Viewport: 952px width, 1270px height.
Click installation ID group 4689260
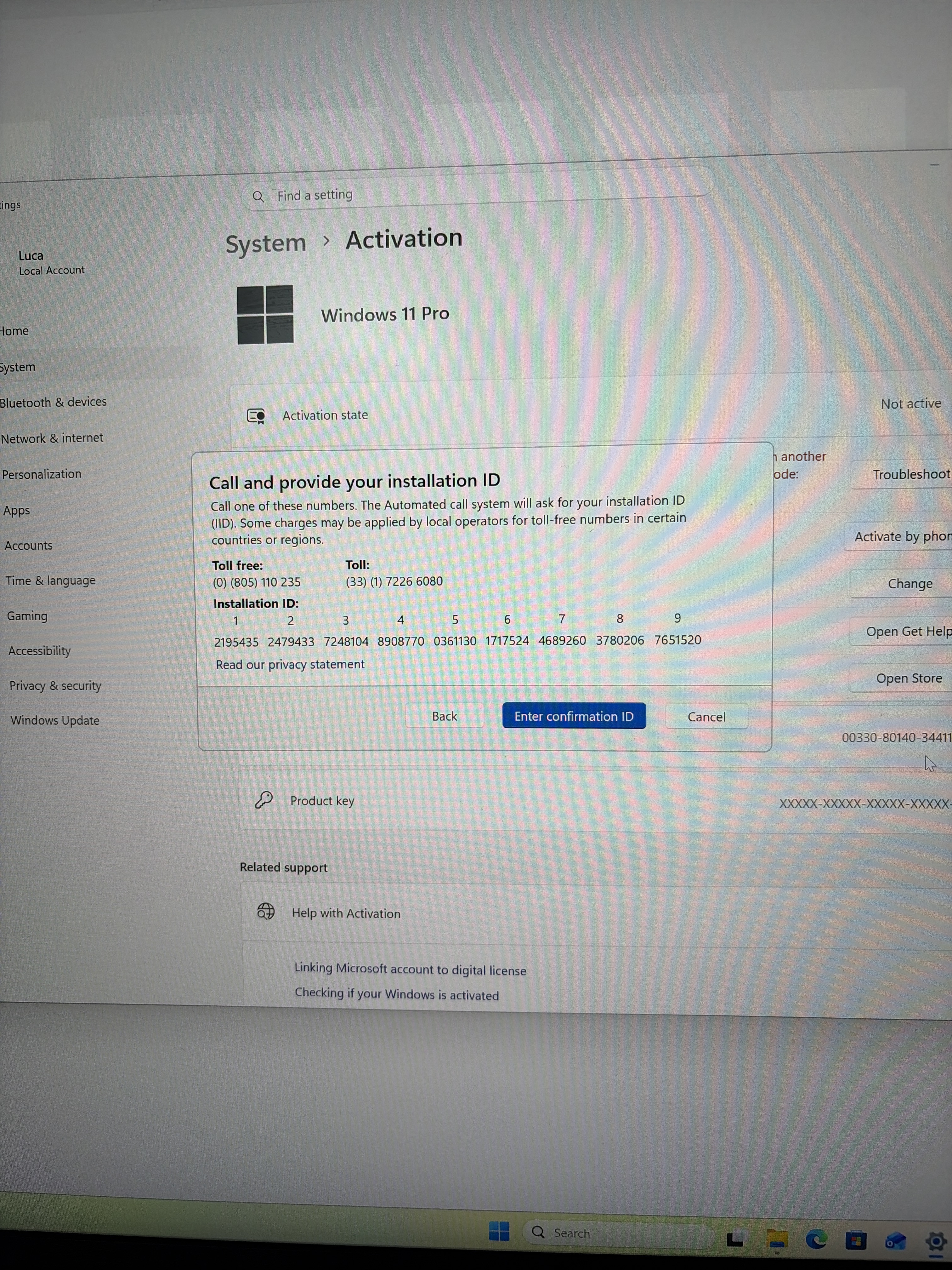[x=562, y=640]
